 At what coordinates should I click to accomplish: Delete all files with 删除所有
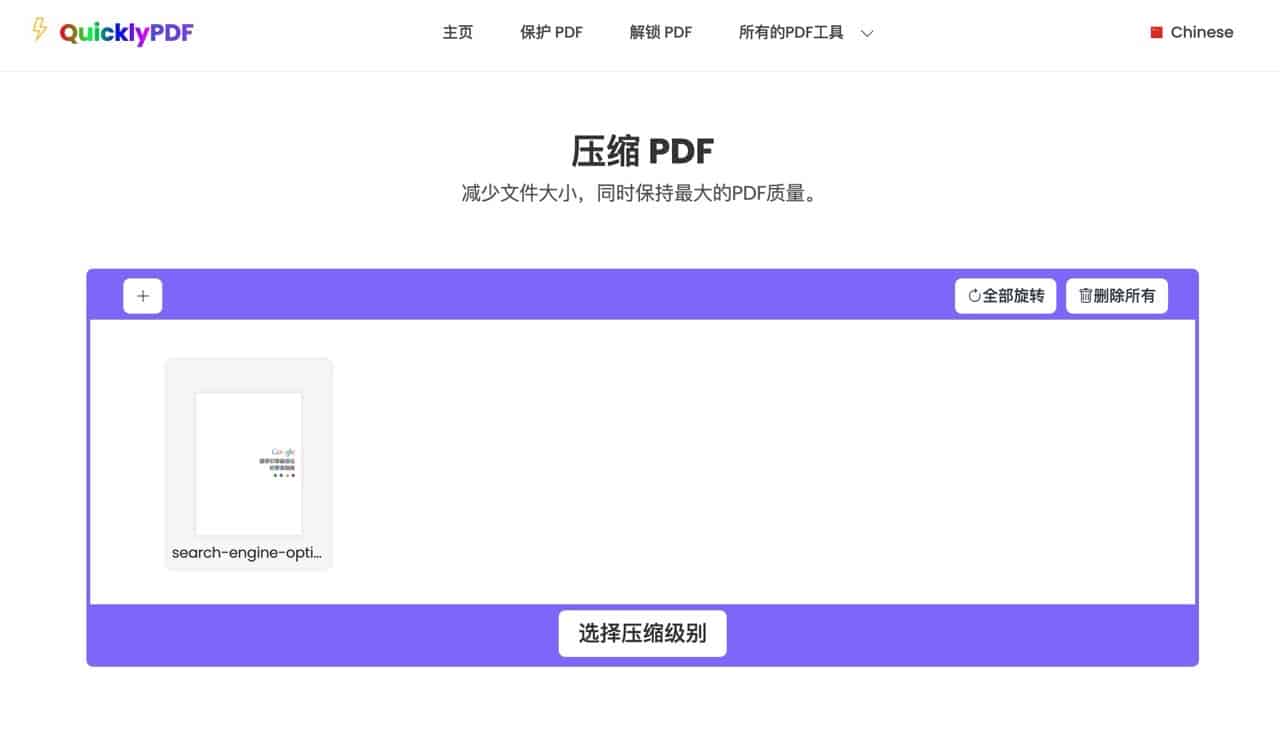tap(1116, 296)
